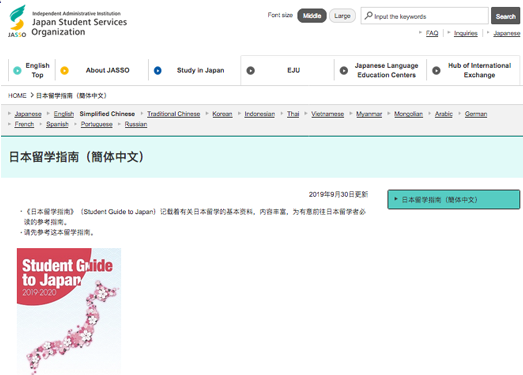The height and width of the screenshot is (375, 523).
Task: Click the magnifier icon in search box
Action: (x=368, y=16)
